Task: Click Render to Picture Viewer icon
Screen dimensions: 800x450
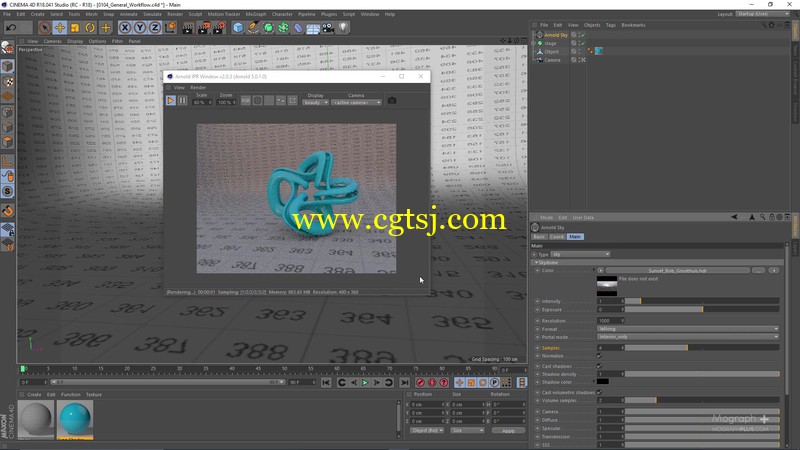Action: 203,28
